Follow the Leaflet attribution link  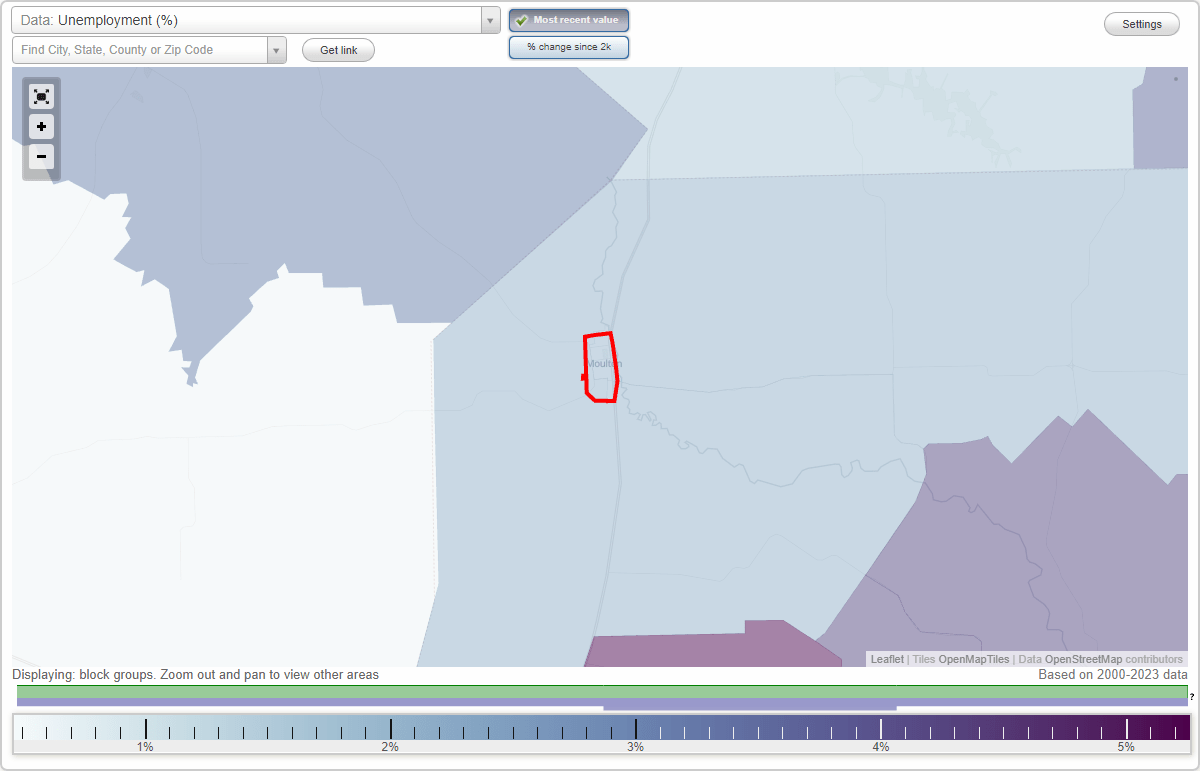coord(886,659)
